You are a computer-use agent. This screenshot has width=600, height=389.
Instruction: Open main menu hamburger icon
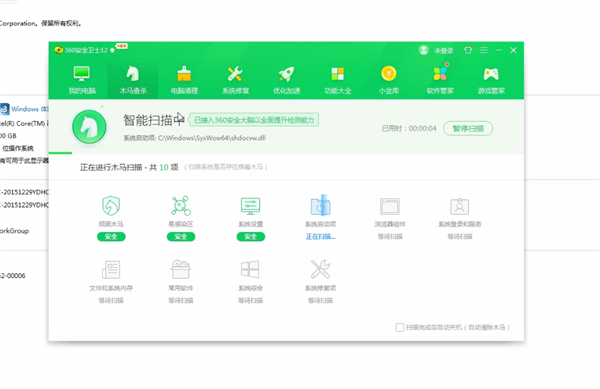pos(484,50)
